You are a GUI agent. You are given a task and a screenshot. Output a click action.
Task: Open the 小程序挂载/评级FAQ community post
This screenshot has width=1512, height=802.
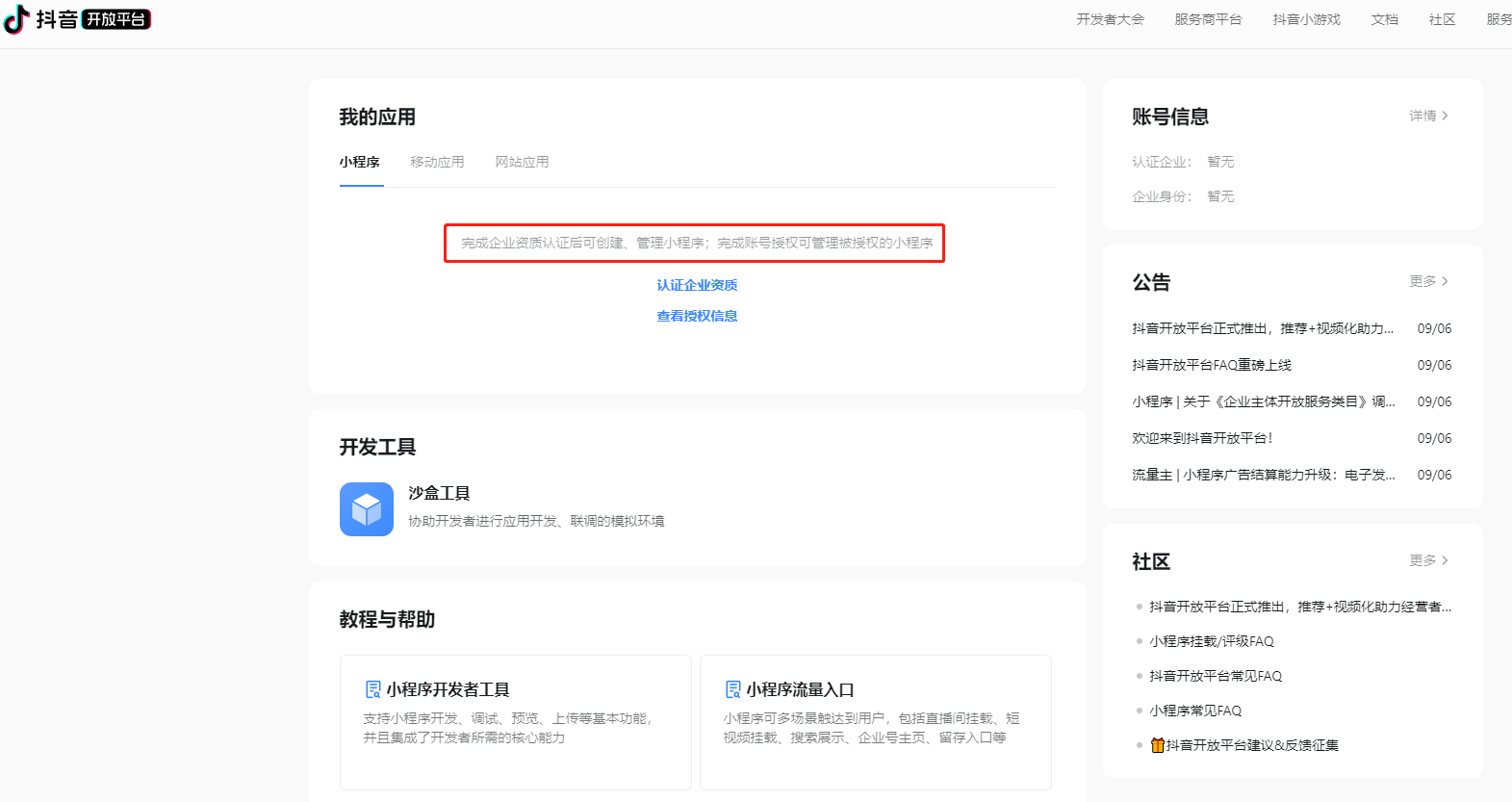coord(1211,641)
